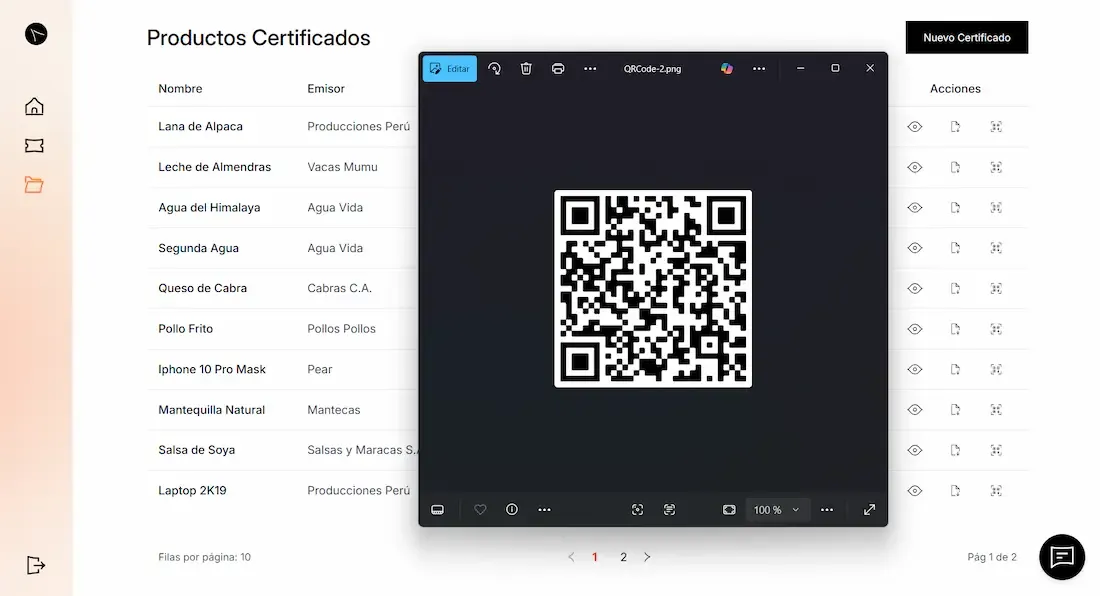Click the QR code image
1100x596 pixels.
tap(653, 288)
